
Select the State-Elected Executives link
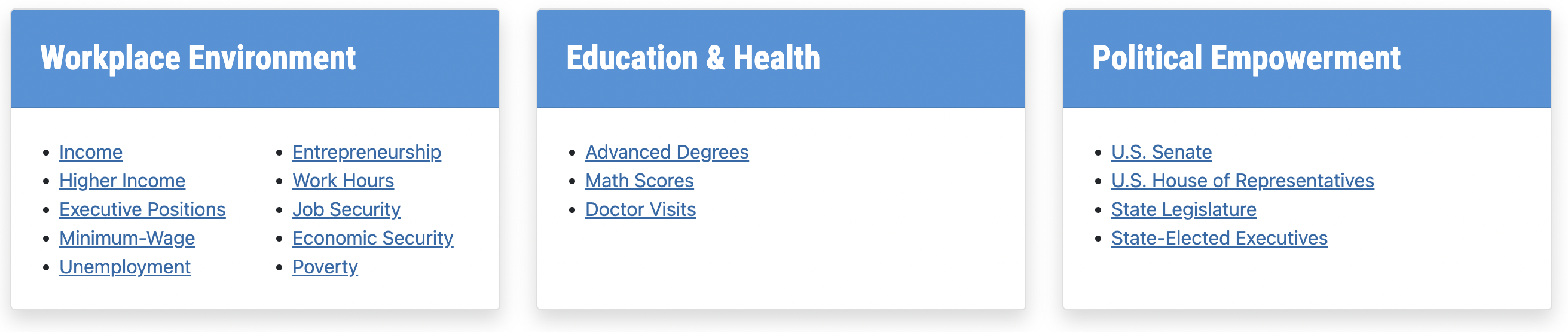(x=1219, y=237)
